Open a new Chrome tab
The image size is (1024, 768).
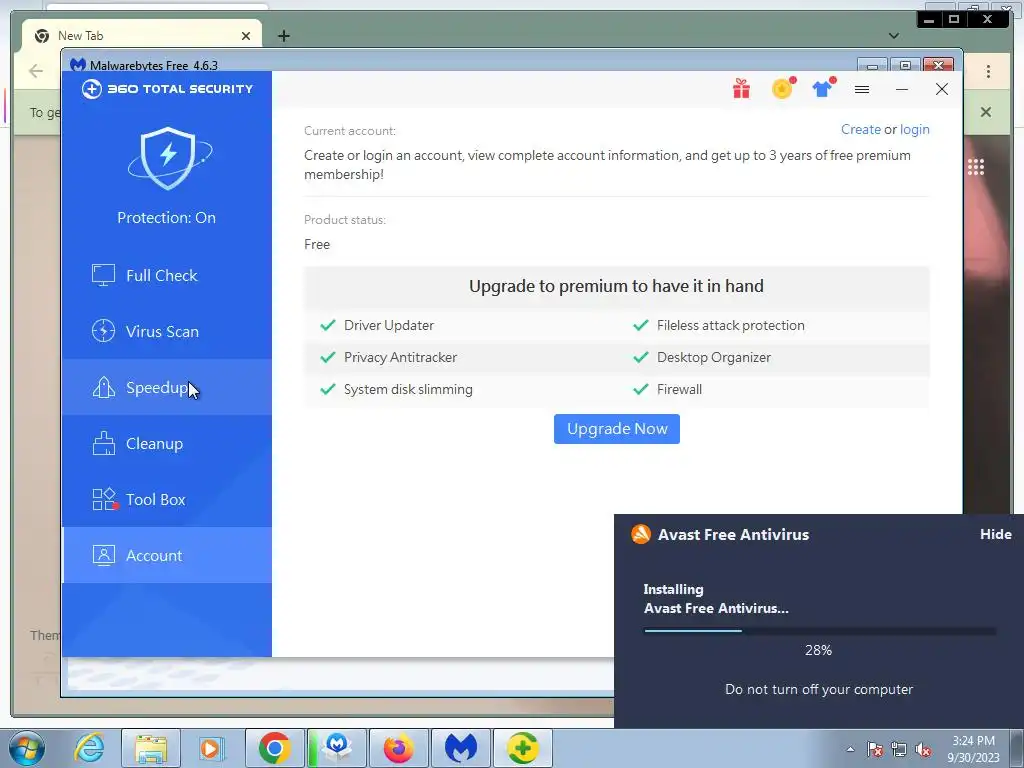coord(283,36)
